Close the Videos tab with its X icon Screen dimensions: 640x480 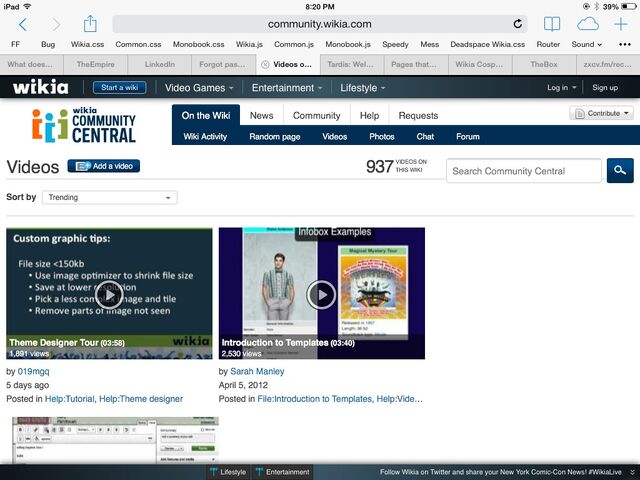pos(265,64)
